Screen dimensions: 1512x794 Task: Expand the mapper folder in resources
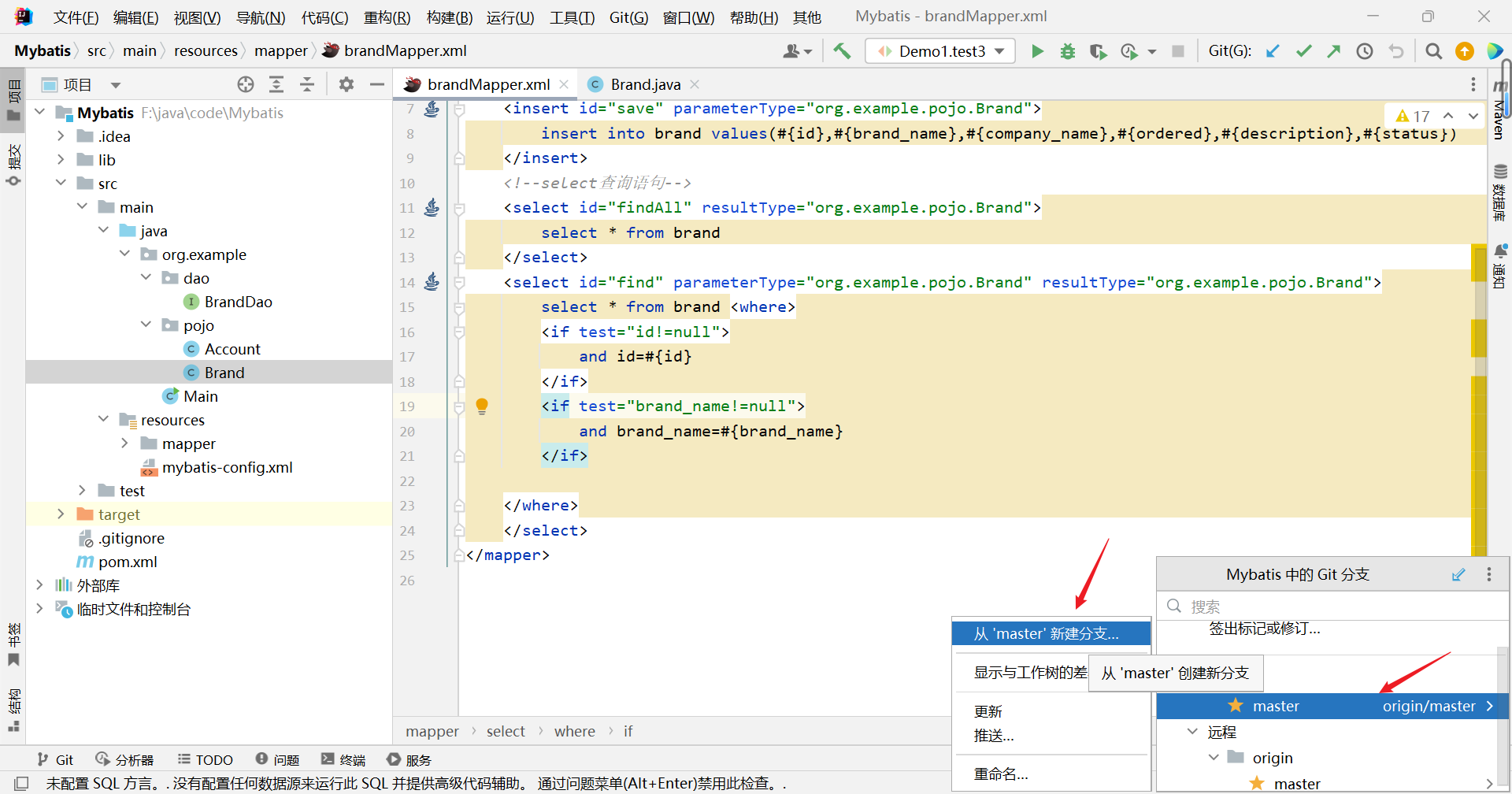pyautogui.click(x=124, y=443)
